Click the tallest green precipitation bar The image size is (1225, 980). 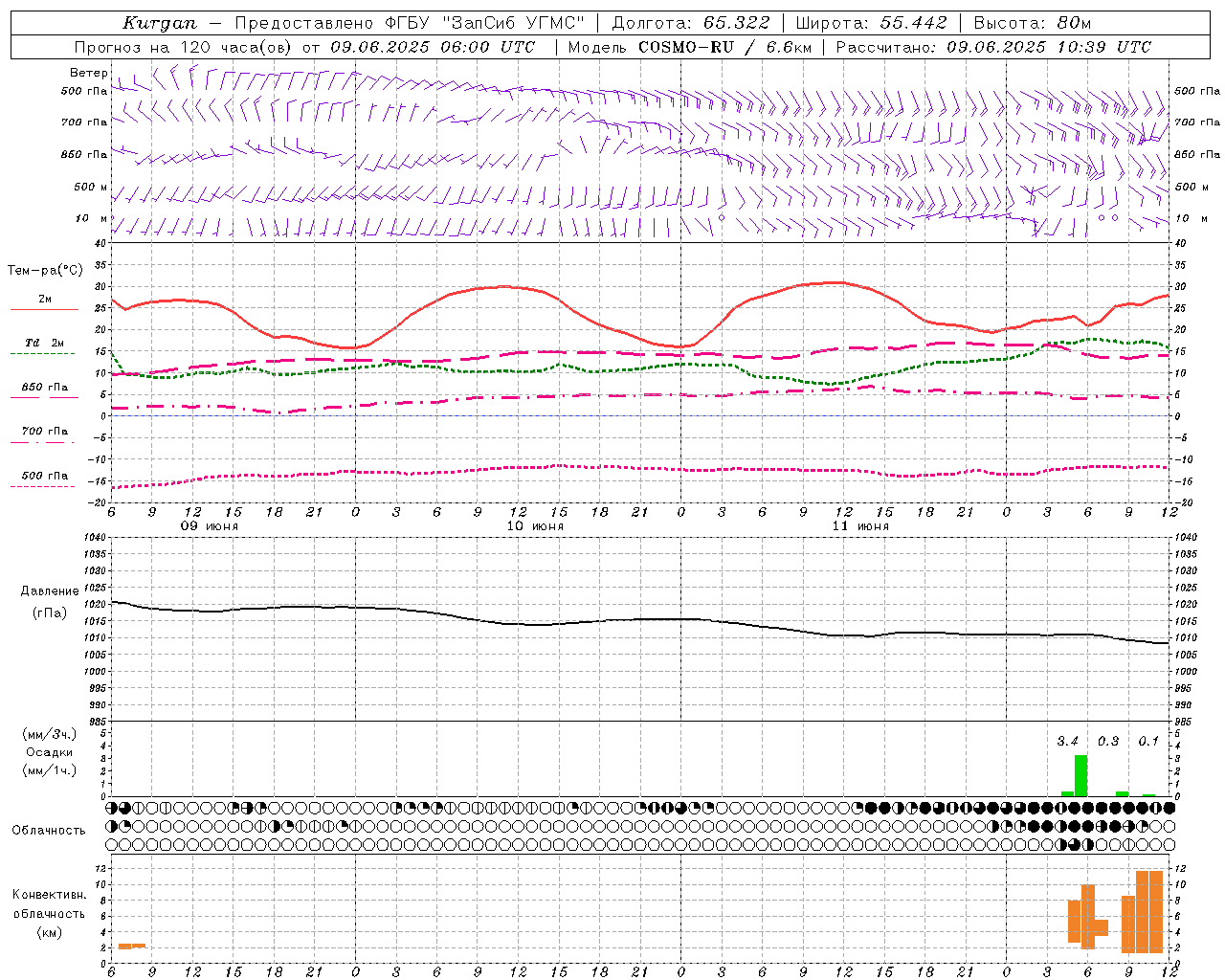[x=1080, y=776]
